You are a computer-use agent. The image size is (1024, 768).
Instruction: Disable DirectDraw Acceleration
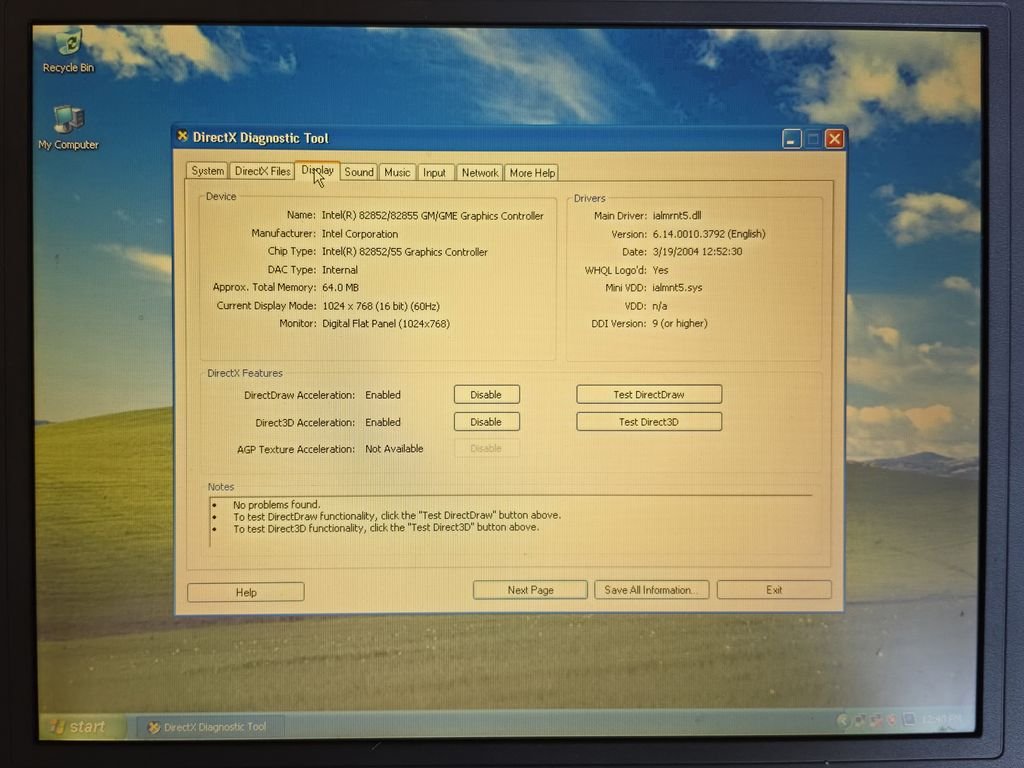[487, 394]
